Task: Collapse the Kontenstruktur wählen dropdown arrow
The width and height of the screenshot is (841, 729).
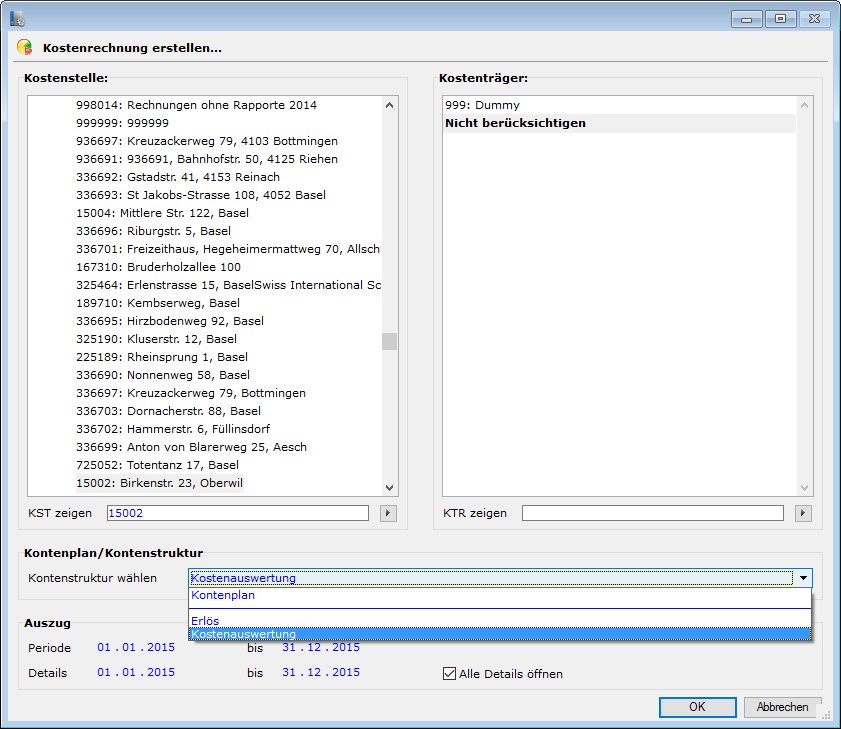Action: pos(803,578)
